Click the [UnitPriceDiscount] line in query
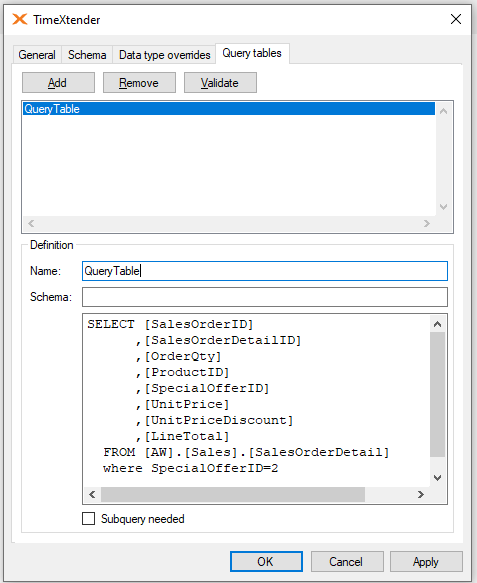Image resolution: width=477 pixels, height=583 pixels. [x=215, y=420]
